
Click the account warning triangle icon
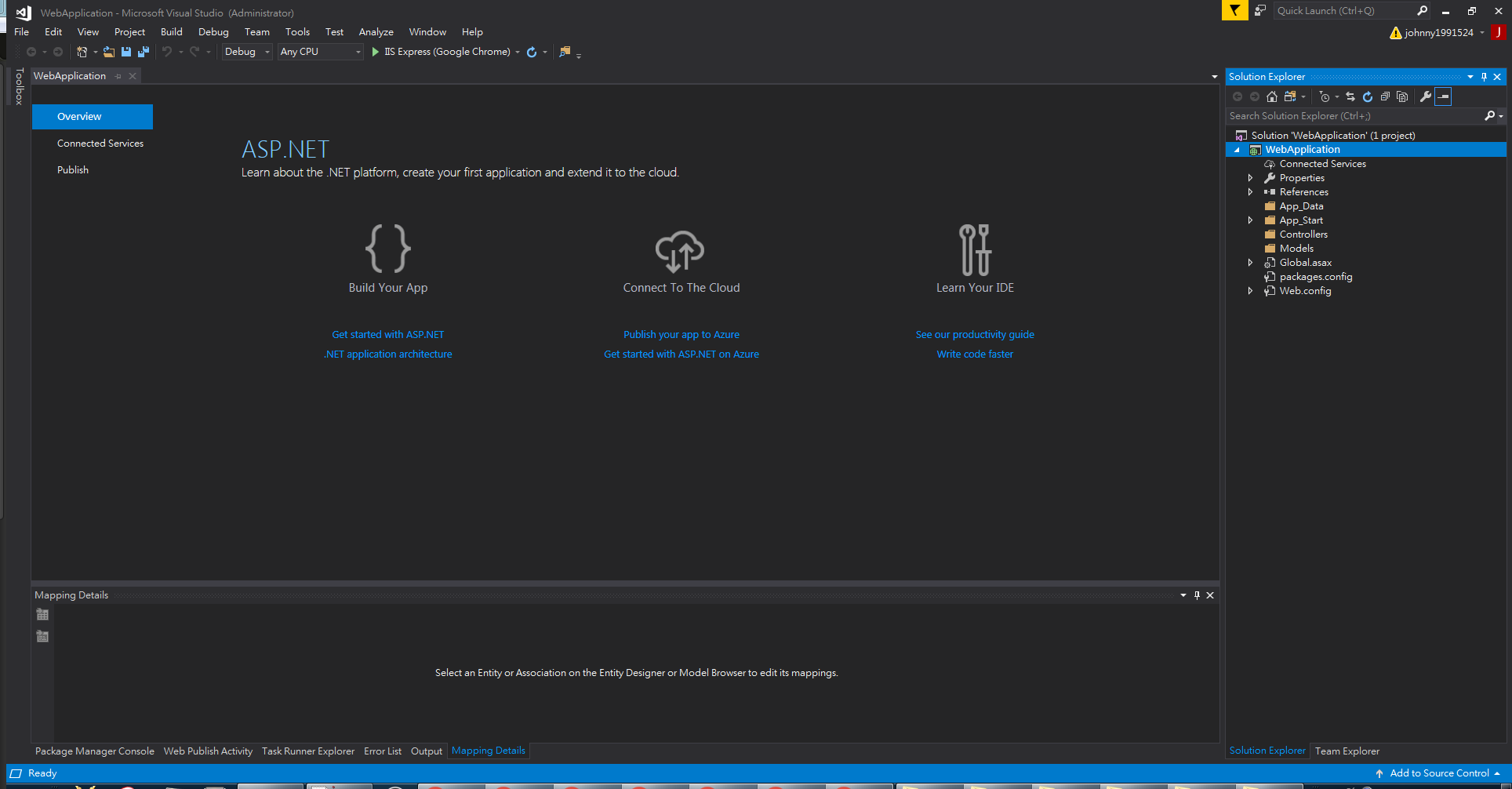click(1395, 33)
